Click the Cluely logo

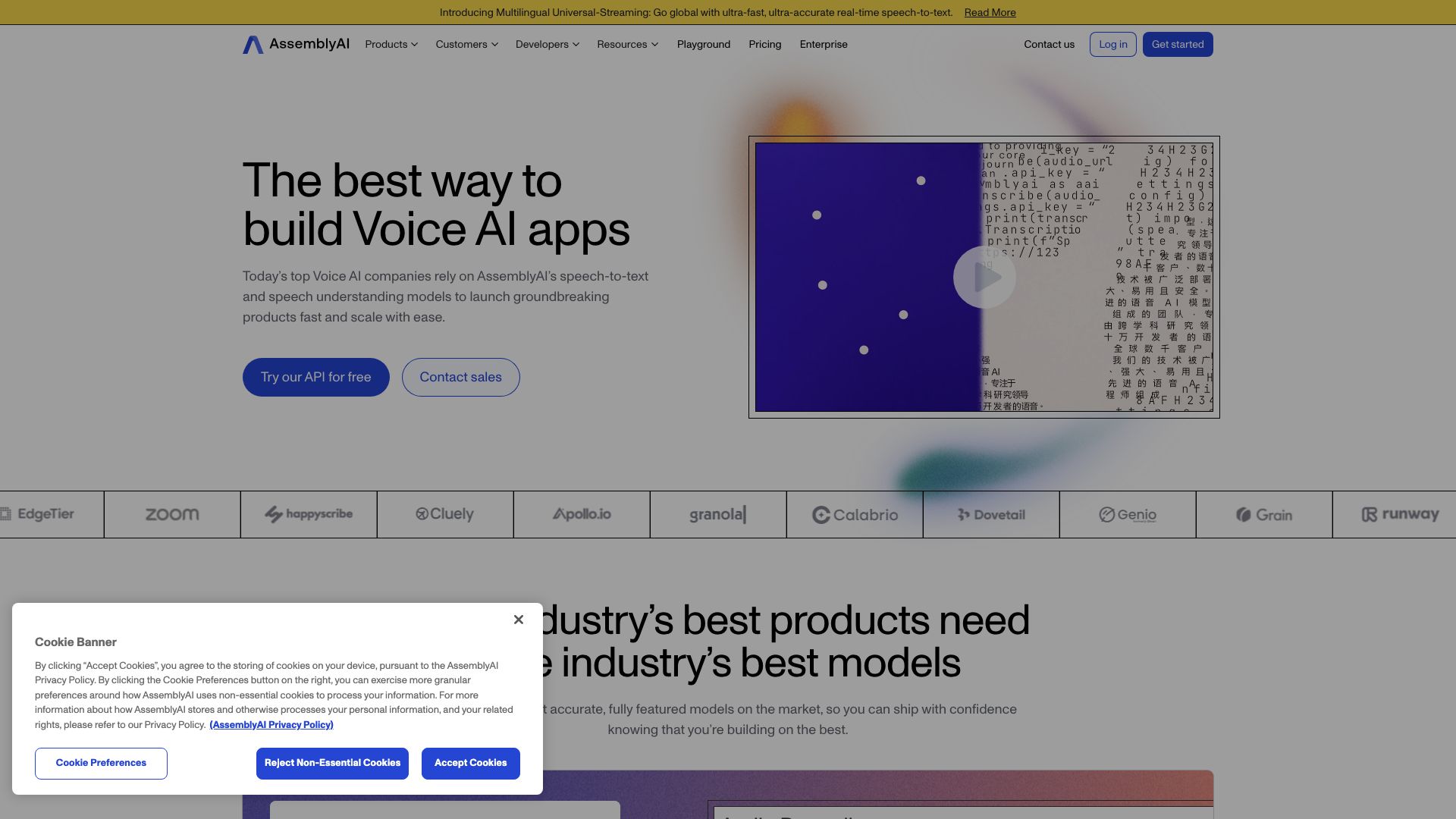coord(445,514)
